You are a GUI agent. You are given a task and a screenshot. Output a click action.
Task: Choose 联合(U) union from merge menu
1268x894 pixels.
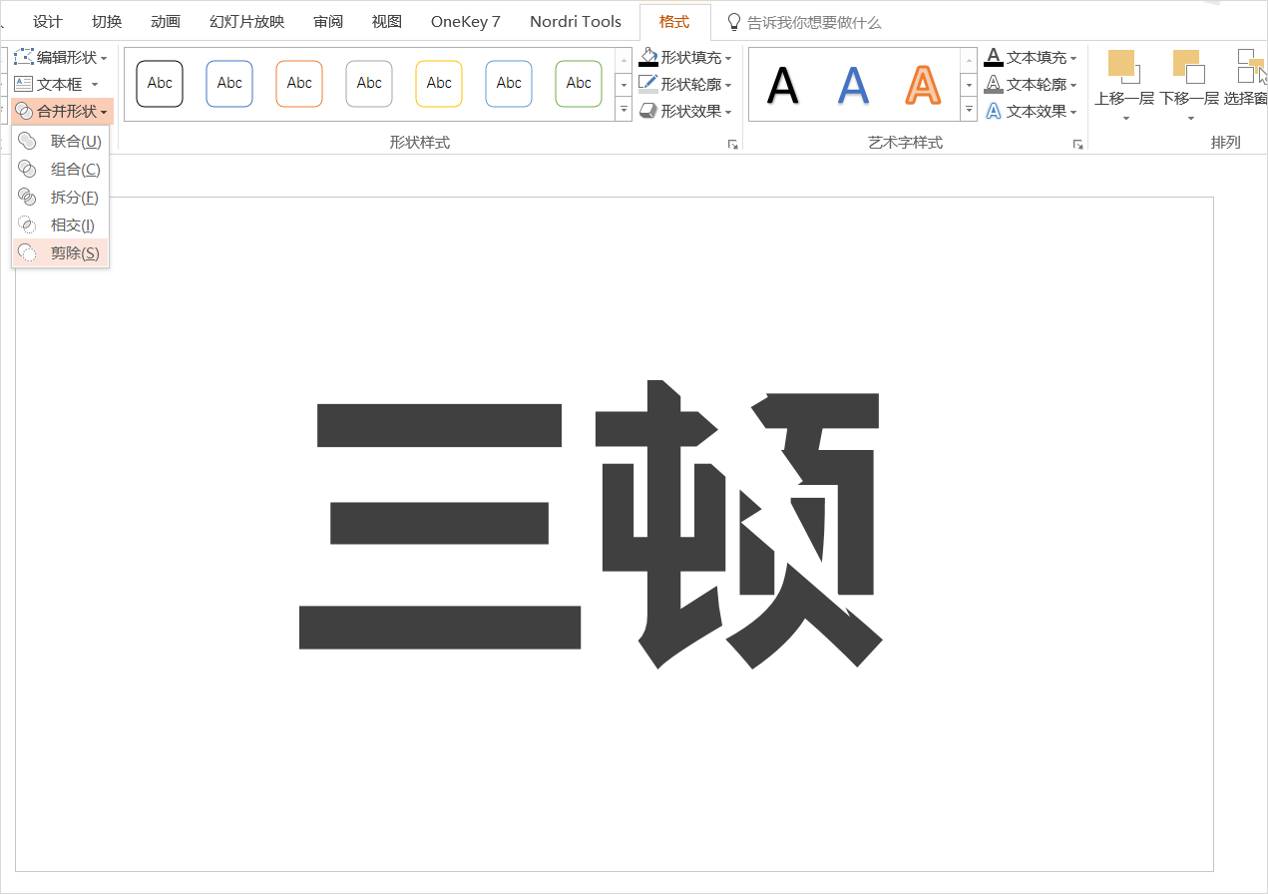coord(60,141)
